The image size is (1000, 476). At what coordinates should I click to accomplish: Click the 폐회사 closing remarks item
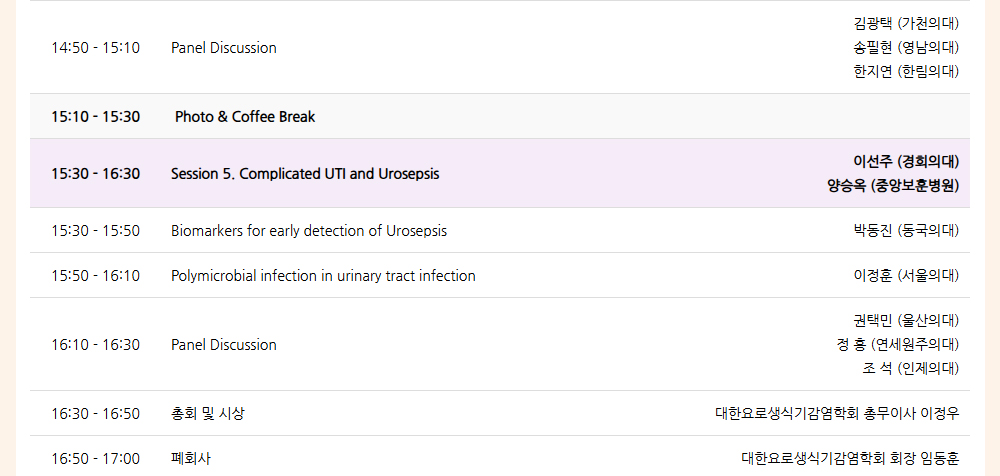coord(191,458)
